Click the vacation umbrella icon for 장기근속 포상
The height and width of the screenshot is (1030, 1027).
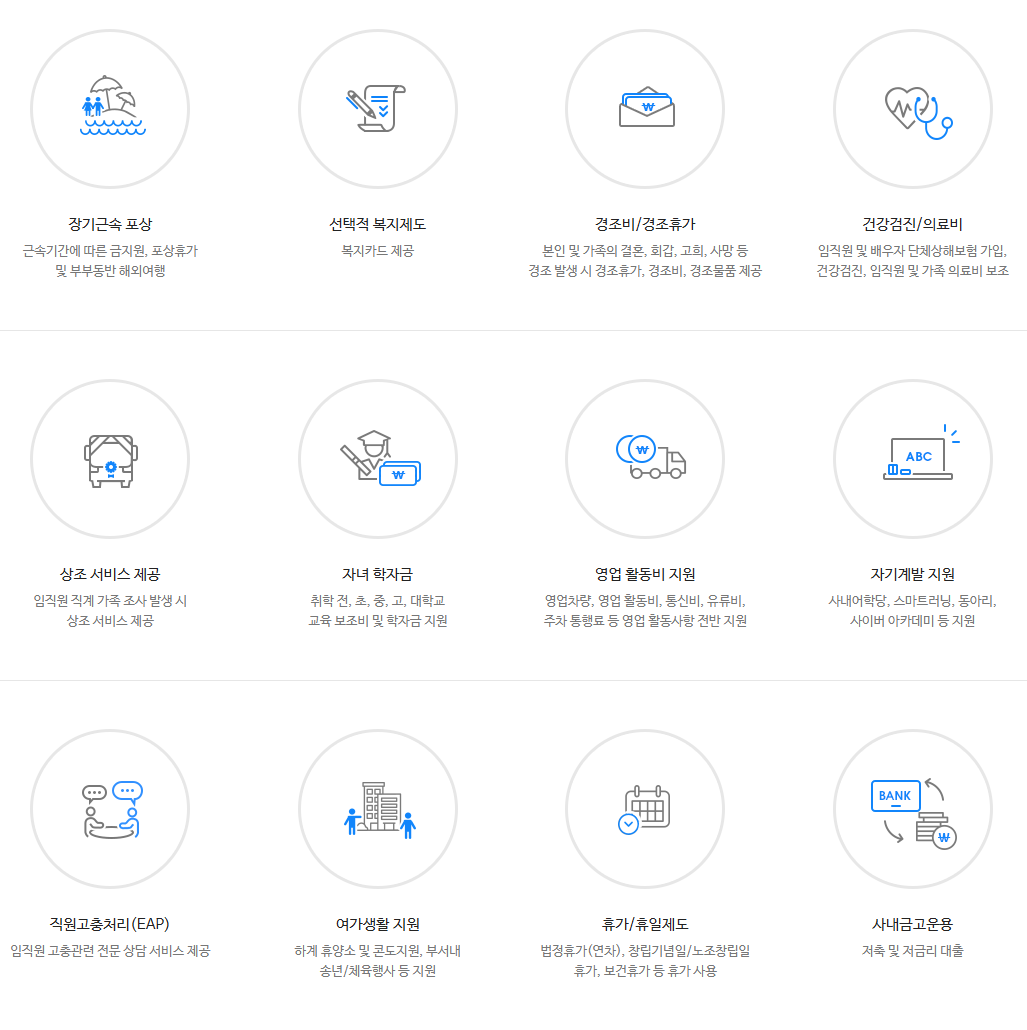tap(110, 108)
